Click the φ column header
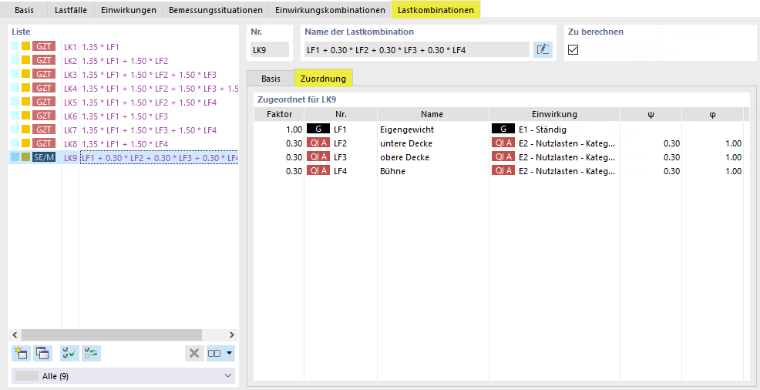Image resolution: width=760 pixels, height=390 pixels. coord(712,114)
